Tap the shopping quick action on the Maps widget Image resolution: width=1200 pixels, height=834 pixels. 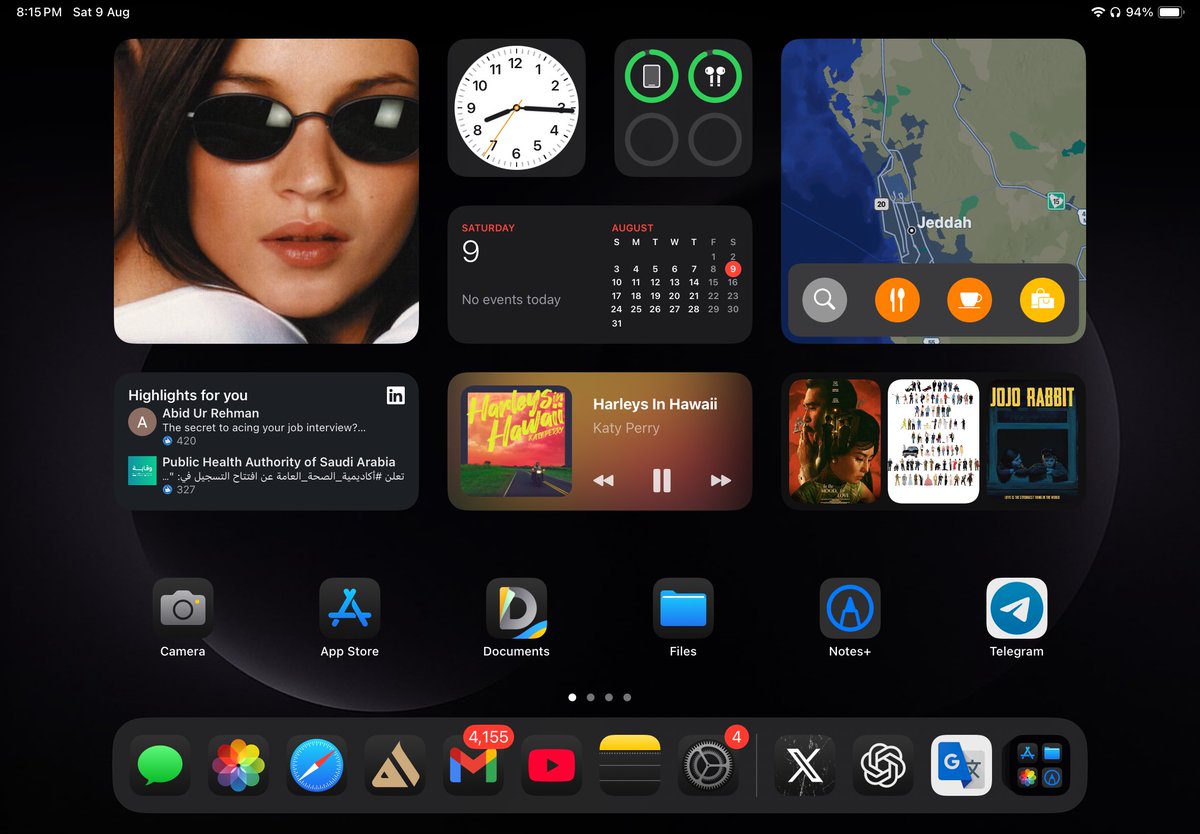[x=1041, y=299]
